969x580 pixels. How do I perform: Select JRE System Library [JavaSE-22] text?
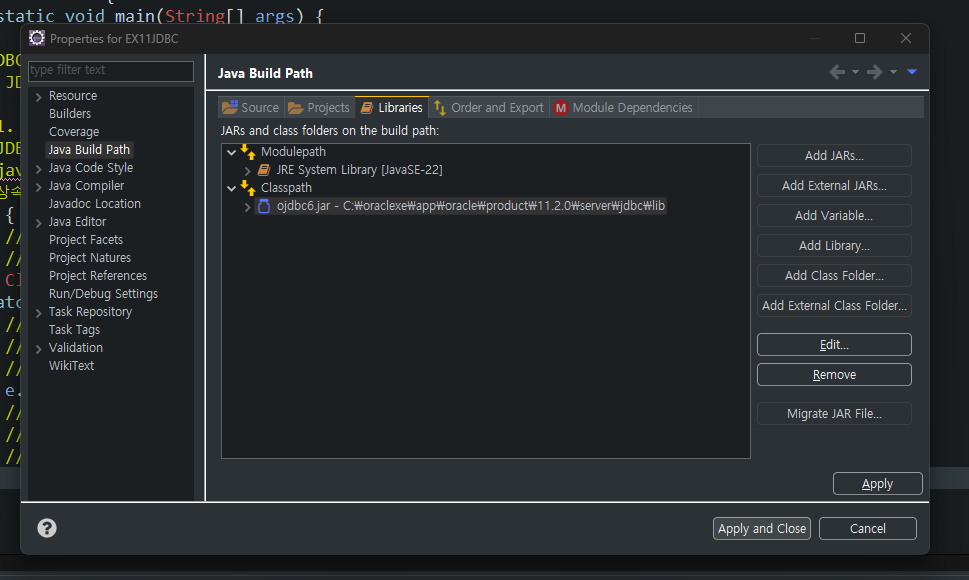pos(359,170)
